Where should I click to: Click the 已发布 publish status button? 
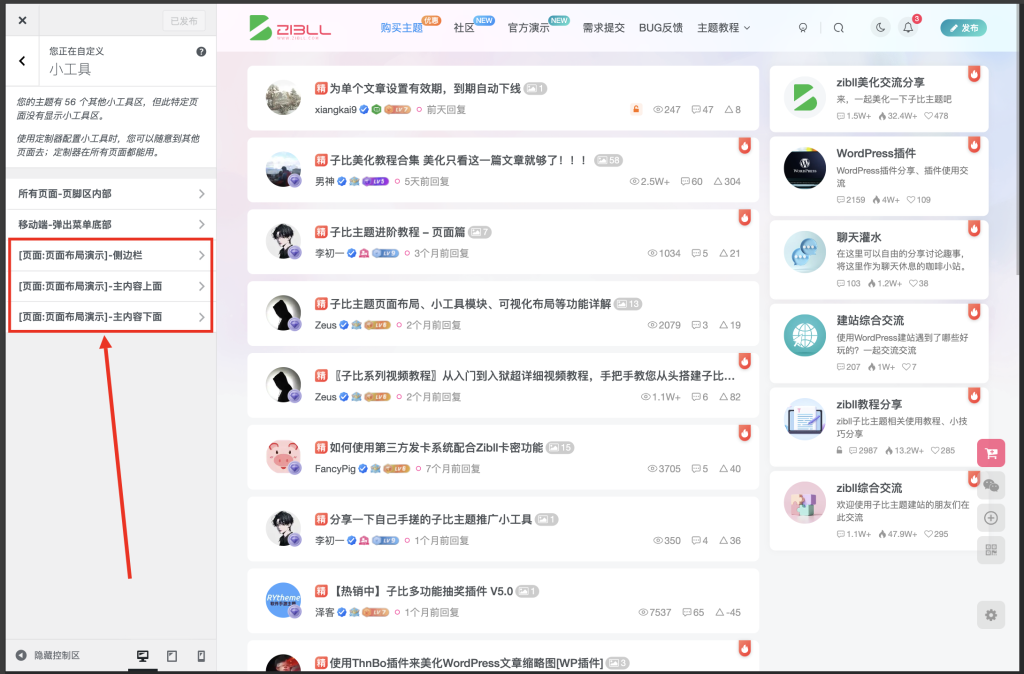point(184,21)
